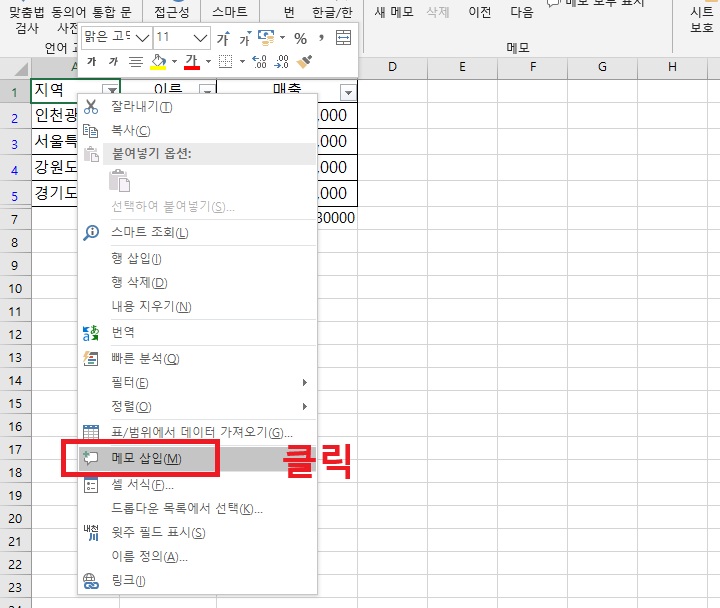Open the font name dropdown
Screen dimensions: 720x608
pos(143,38)
